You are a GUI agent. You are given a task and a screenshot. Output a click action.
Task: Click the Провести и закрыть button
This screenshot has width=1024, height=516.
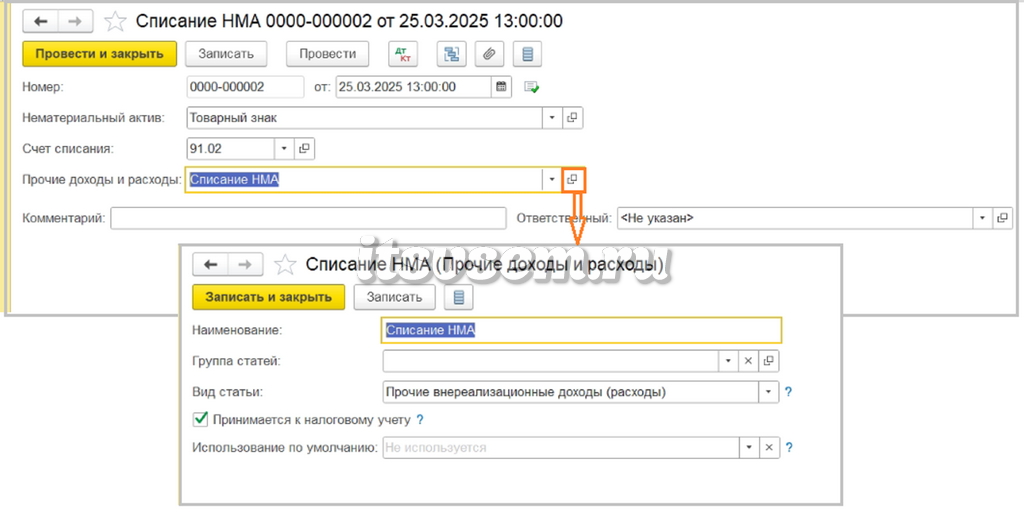click(x=99, y=54)
